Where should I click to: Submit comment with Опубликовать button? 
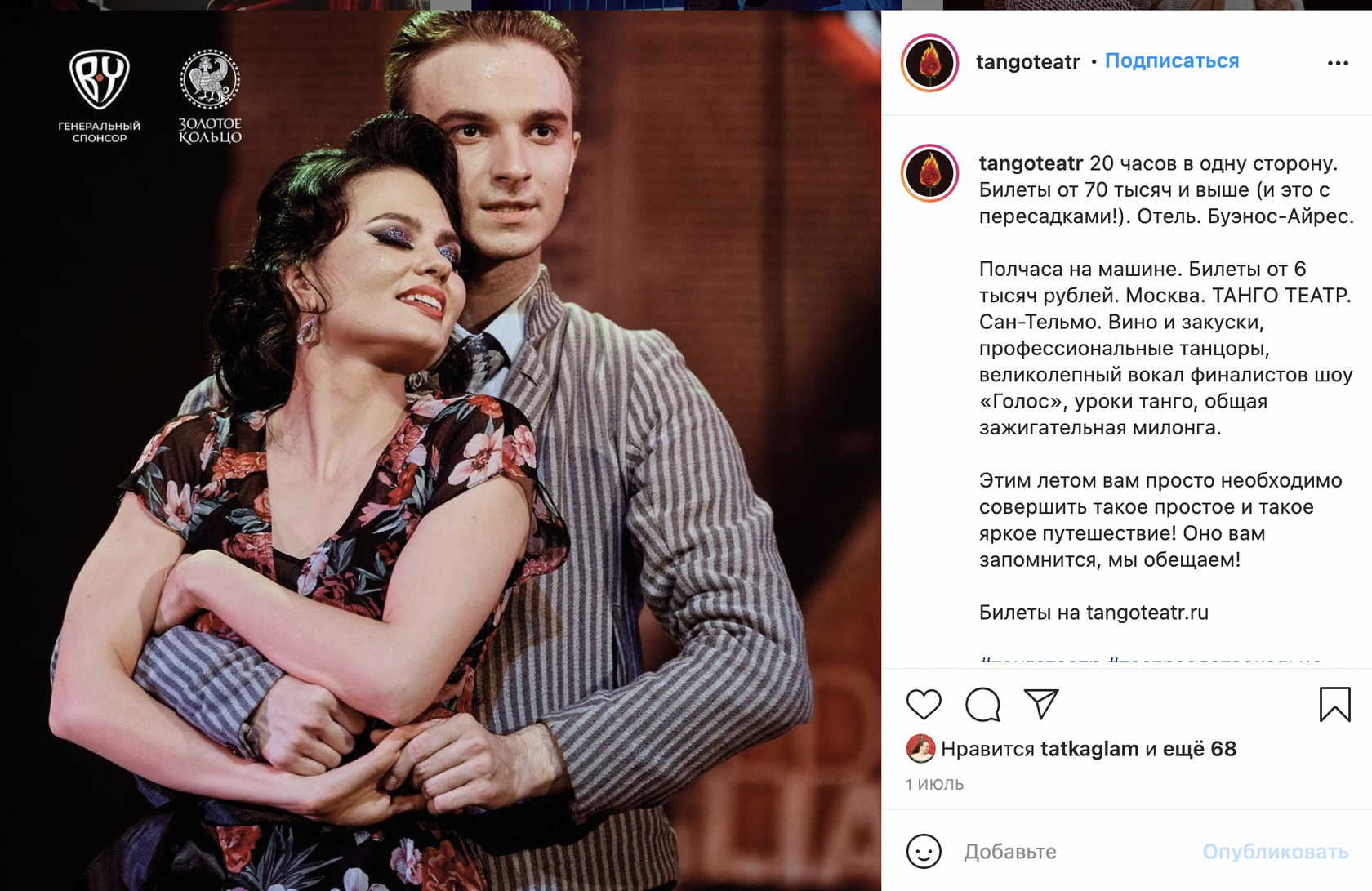point(1276,852)
